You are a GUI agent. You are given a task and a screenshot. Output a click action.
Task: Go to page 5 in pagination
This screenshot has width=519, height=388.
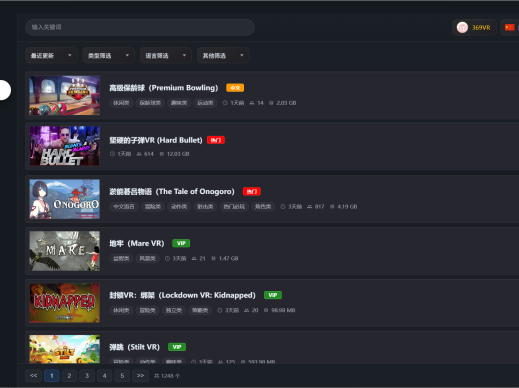pyautogui.click(x=122, y=376)
